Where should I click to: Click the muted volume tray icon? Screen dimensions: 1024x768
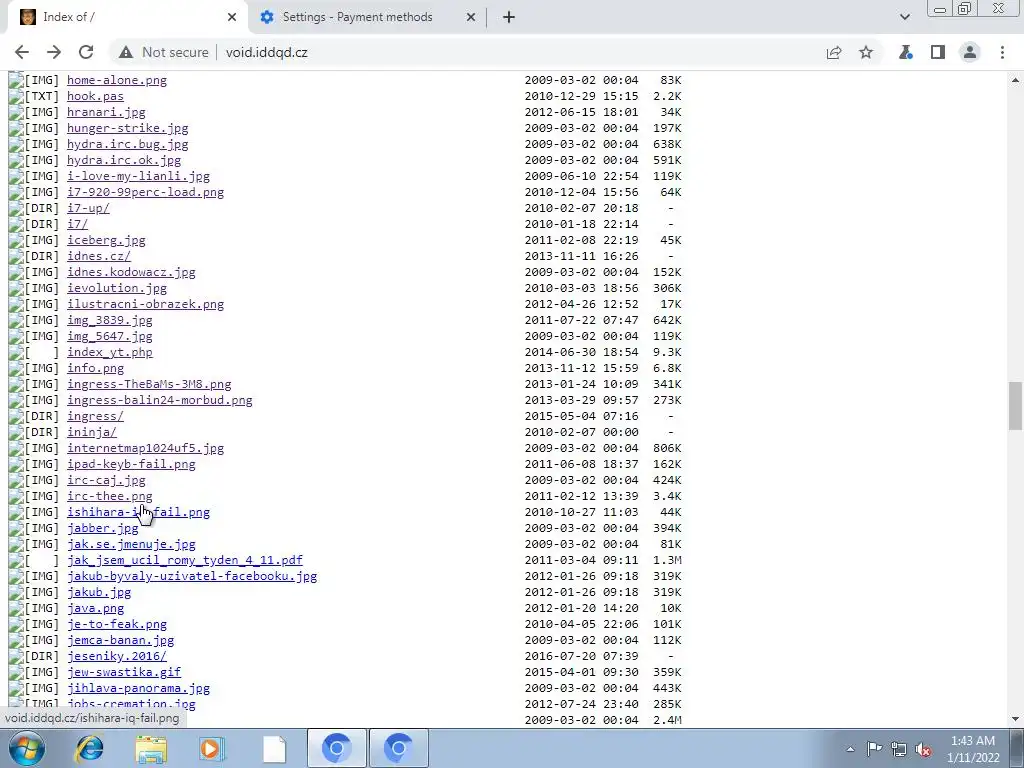click(923, 749)
